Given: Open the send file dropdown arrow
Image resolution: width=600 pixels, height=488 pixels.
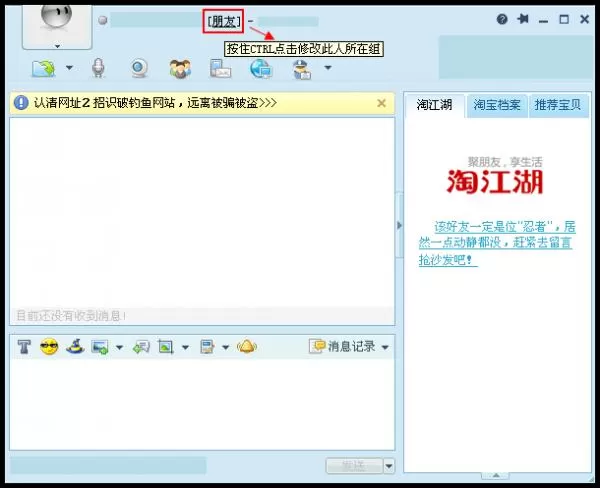Looking at the screenshot, I should click(x=69, y=68).
